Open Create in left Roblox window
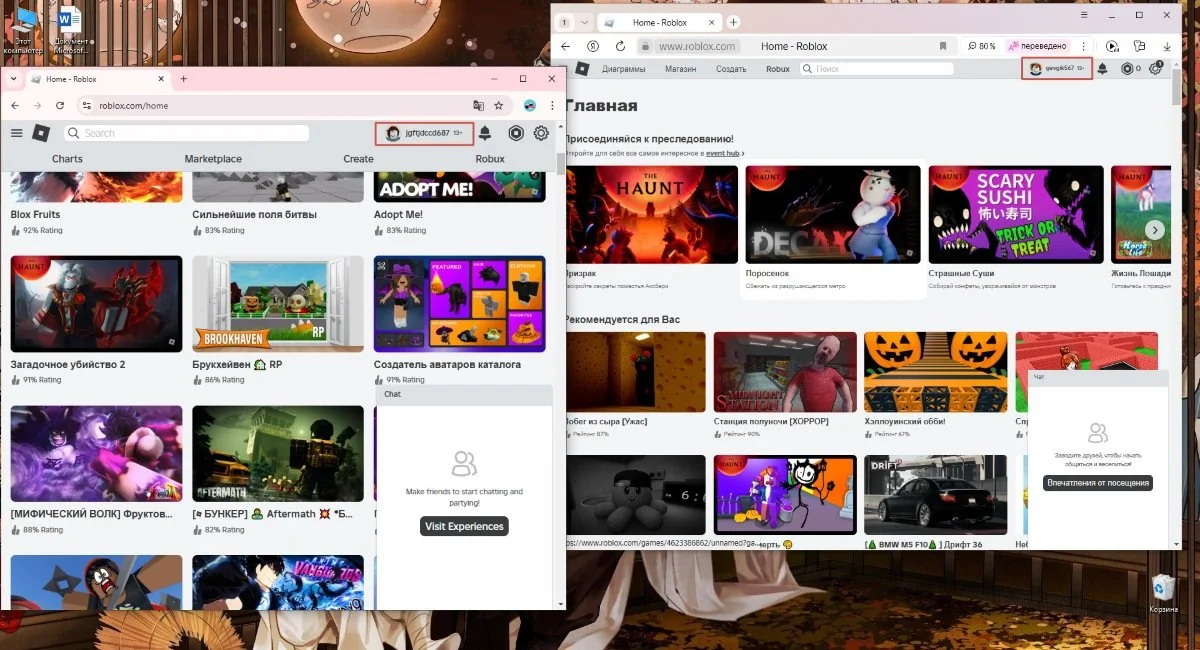The width and height of the screenshot is (1200, 650). click(358, 159)
